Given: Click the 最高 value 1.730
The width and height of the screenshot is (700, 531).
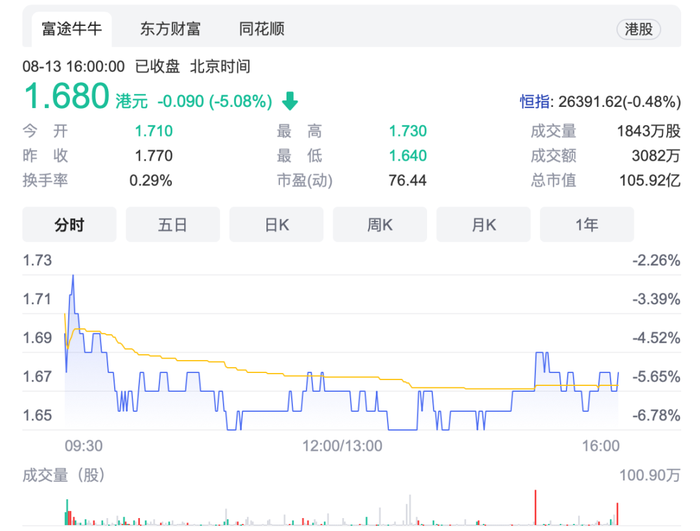Looking at the screenshot, I should (408, 131).
